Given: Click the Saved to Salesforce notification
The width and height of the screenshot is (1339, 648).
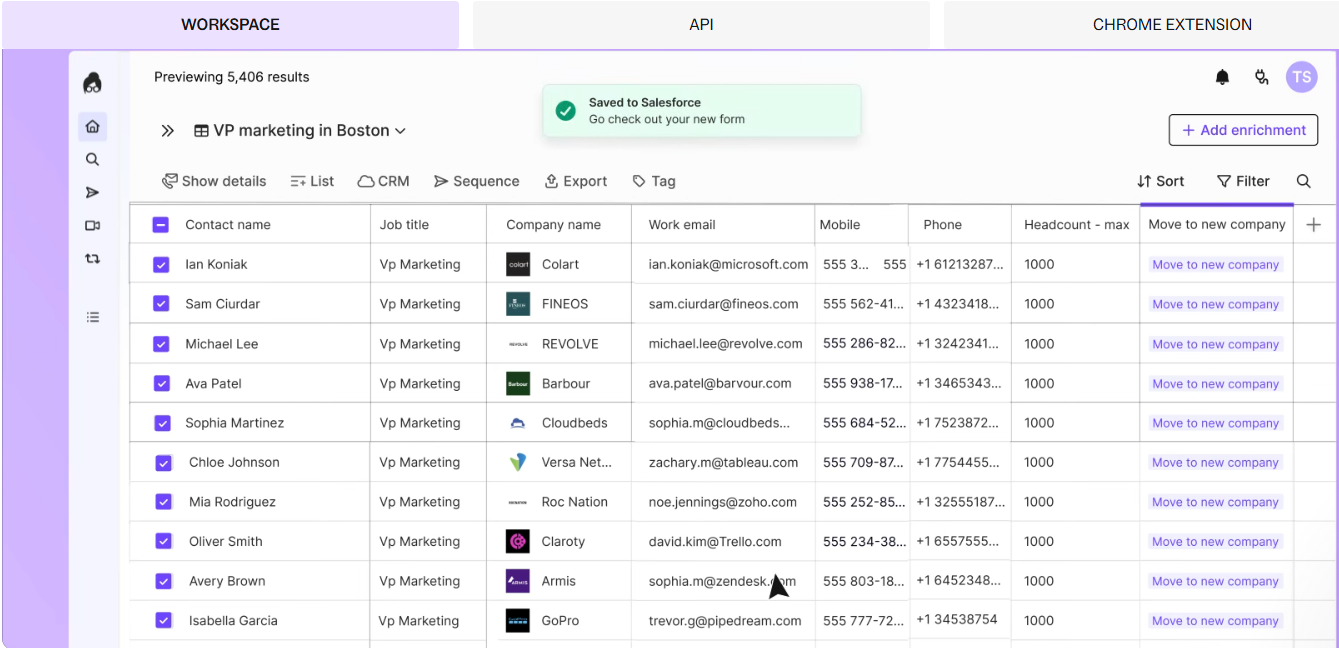Looking at the screenshot, I should click(x=701, y=110).
